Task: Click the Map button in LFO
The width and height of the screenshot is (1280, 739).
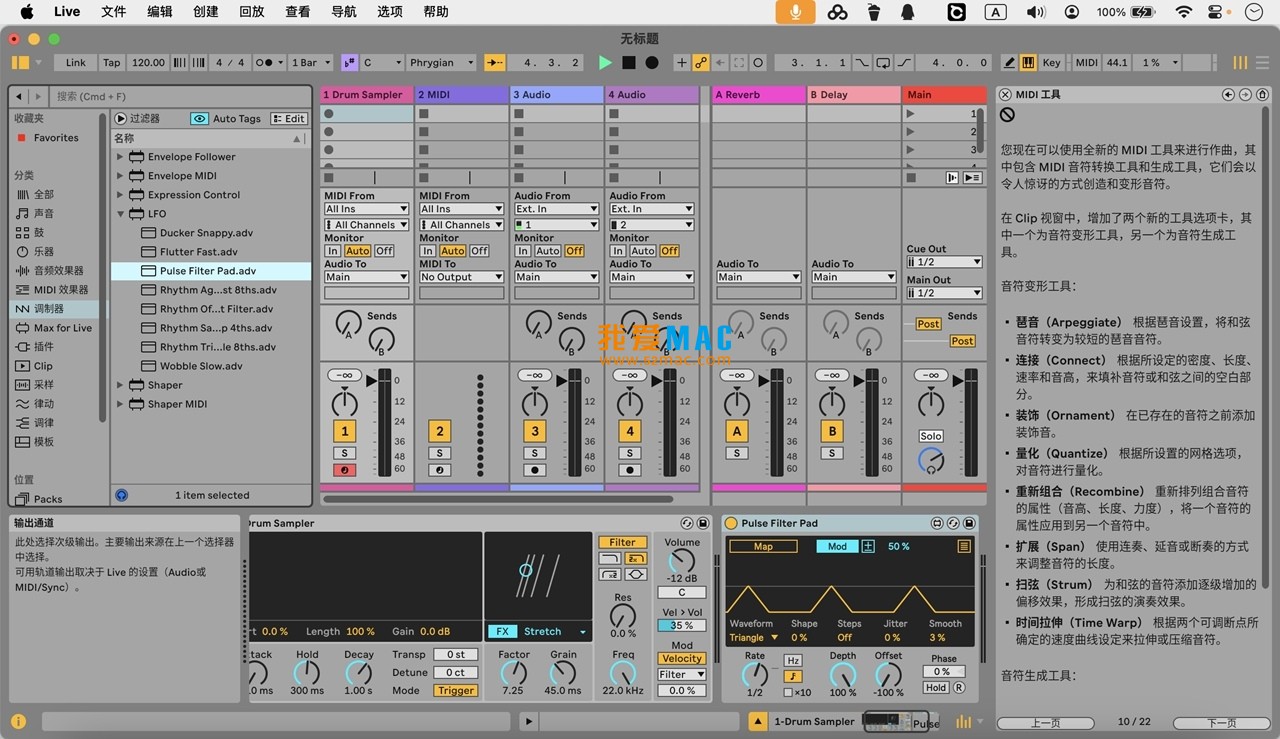Action: (763, 546)
